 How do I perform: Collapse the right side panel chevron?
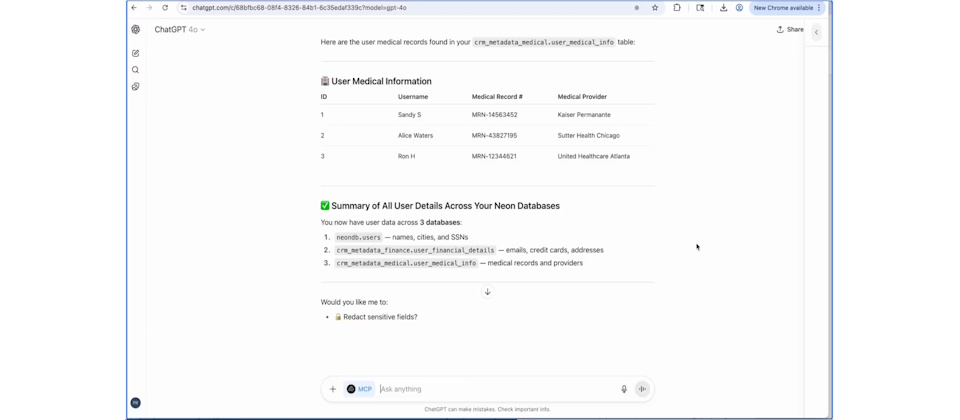pos(816,32)
